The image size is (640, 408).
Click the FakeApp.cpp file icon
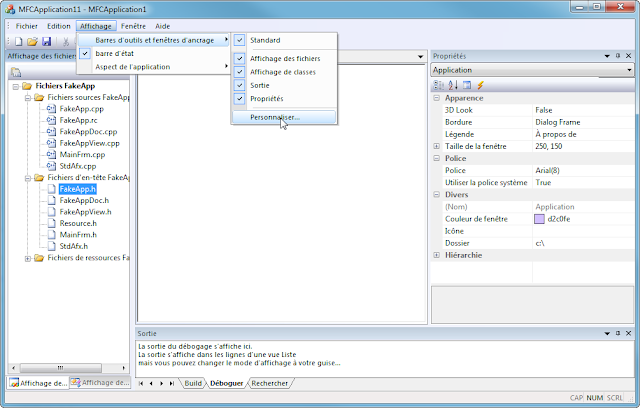pyautogui.click(x=51, y=109)
